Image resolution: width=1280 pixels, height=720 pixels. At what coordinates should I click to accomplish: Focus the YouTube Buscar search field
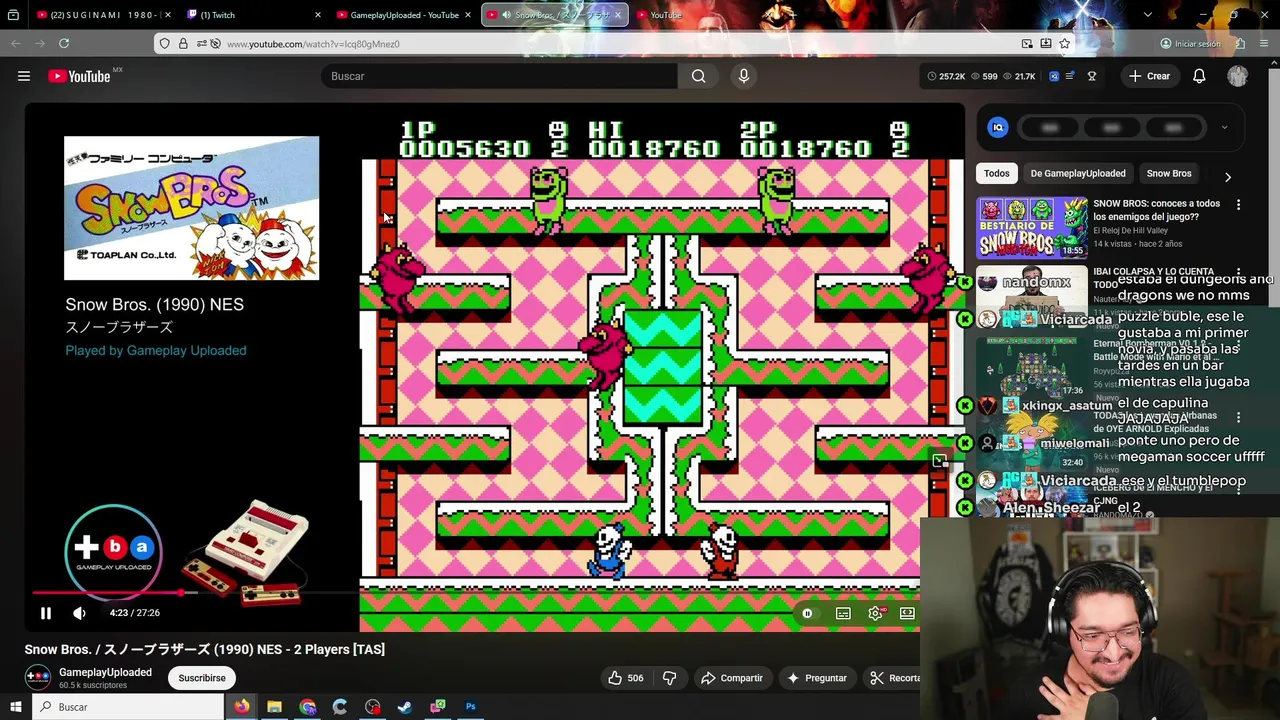pyautogui.click(x=498, y=76)
